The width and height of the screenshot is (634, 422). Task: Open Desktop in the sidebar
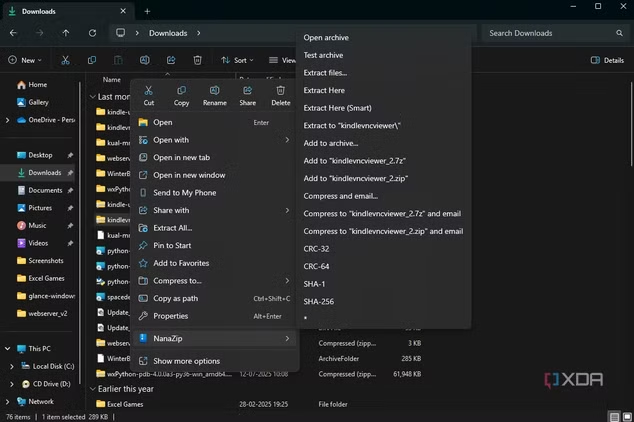tap(40, 155)
